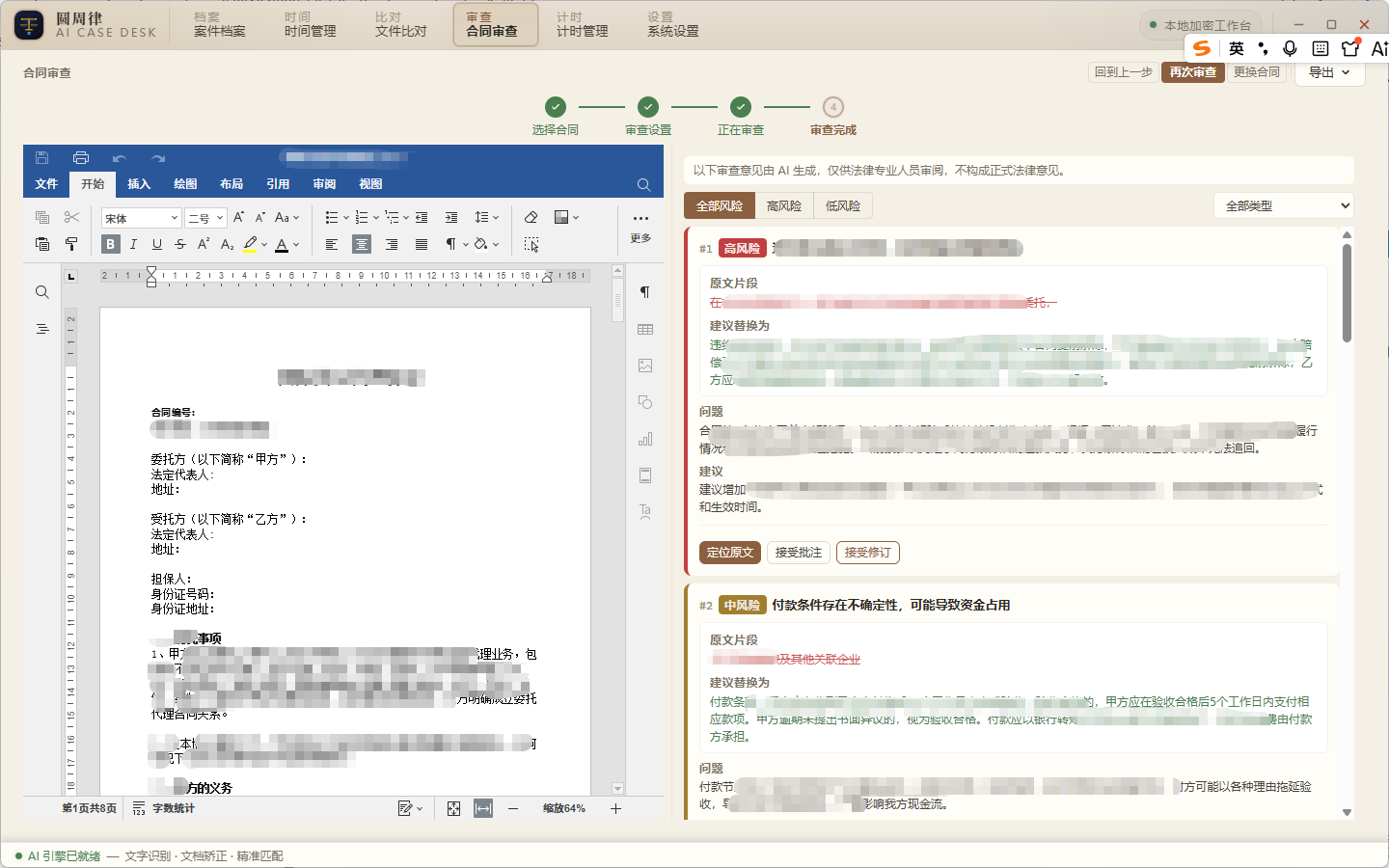The height and width of the screenshot is (868, 1389).
Task: Increase paragraph indent
Action: tap(451, 217)
